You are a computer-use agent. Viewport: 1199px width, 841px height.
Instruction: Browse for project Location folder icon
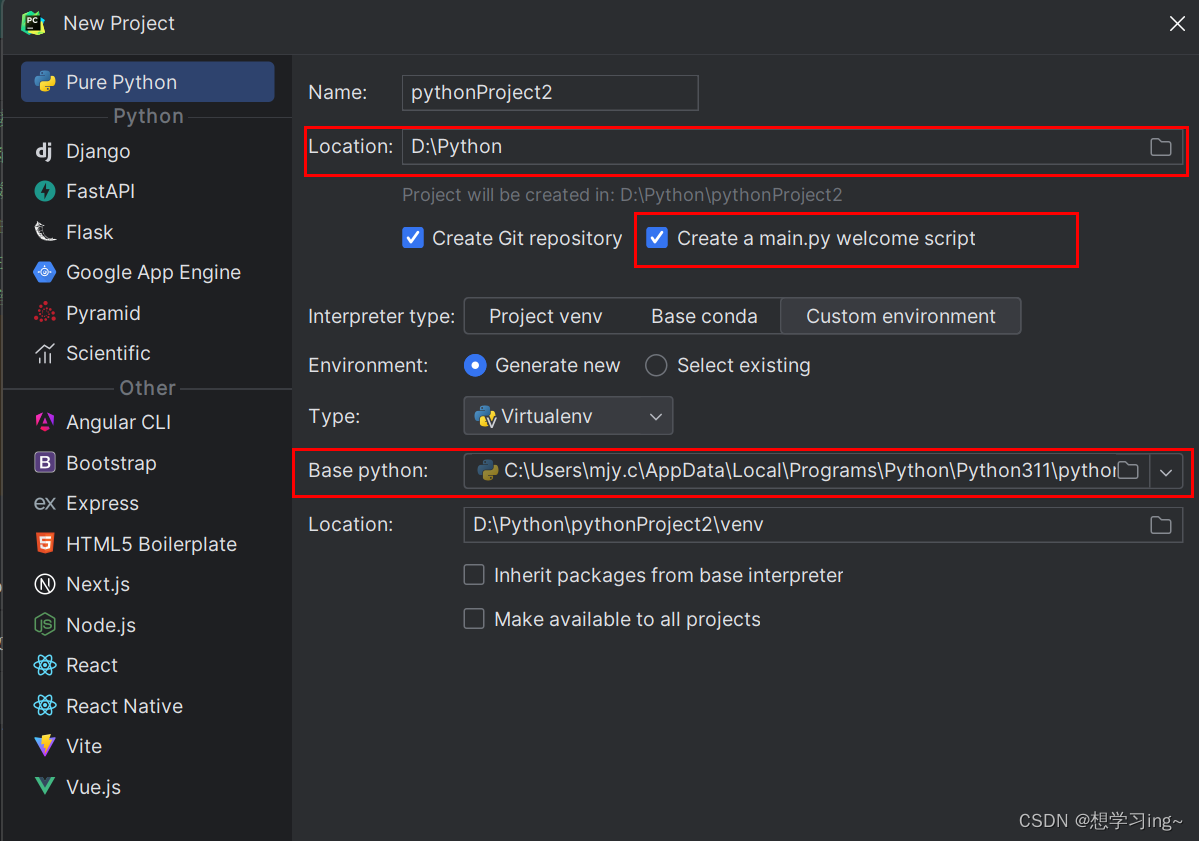(x=1161, y=147)
